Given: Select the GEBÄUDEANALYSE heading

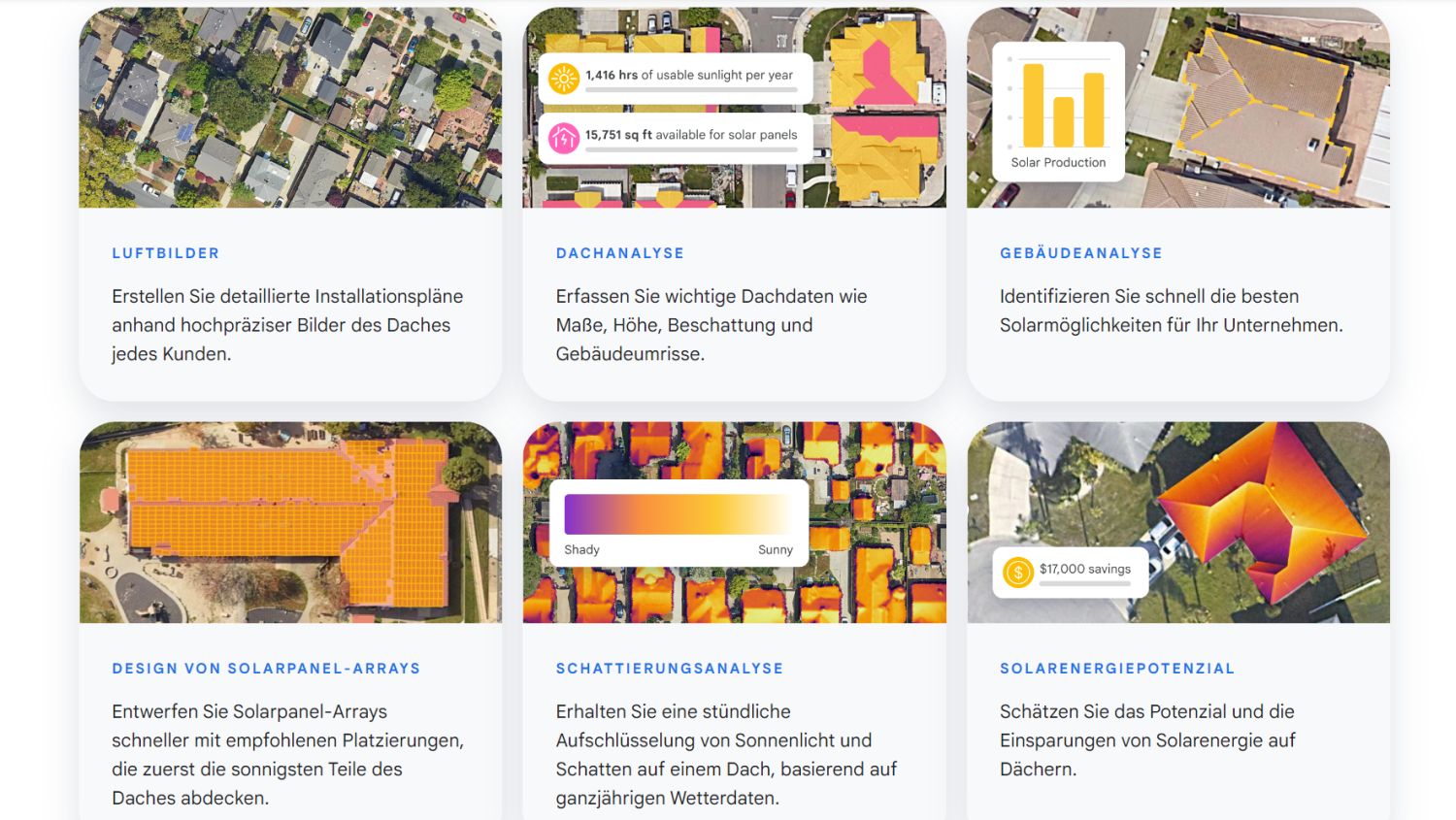Looking at the screenshot, I should 1080,253.
